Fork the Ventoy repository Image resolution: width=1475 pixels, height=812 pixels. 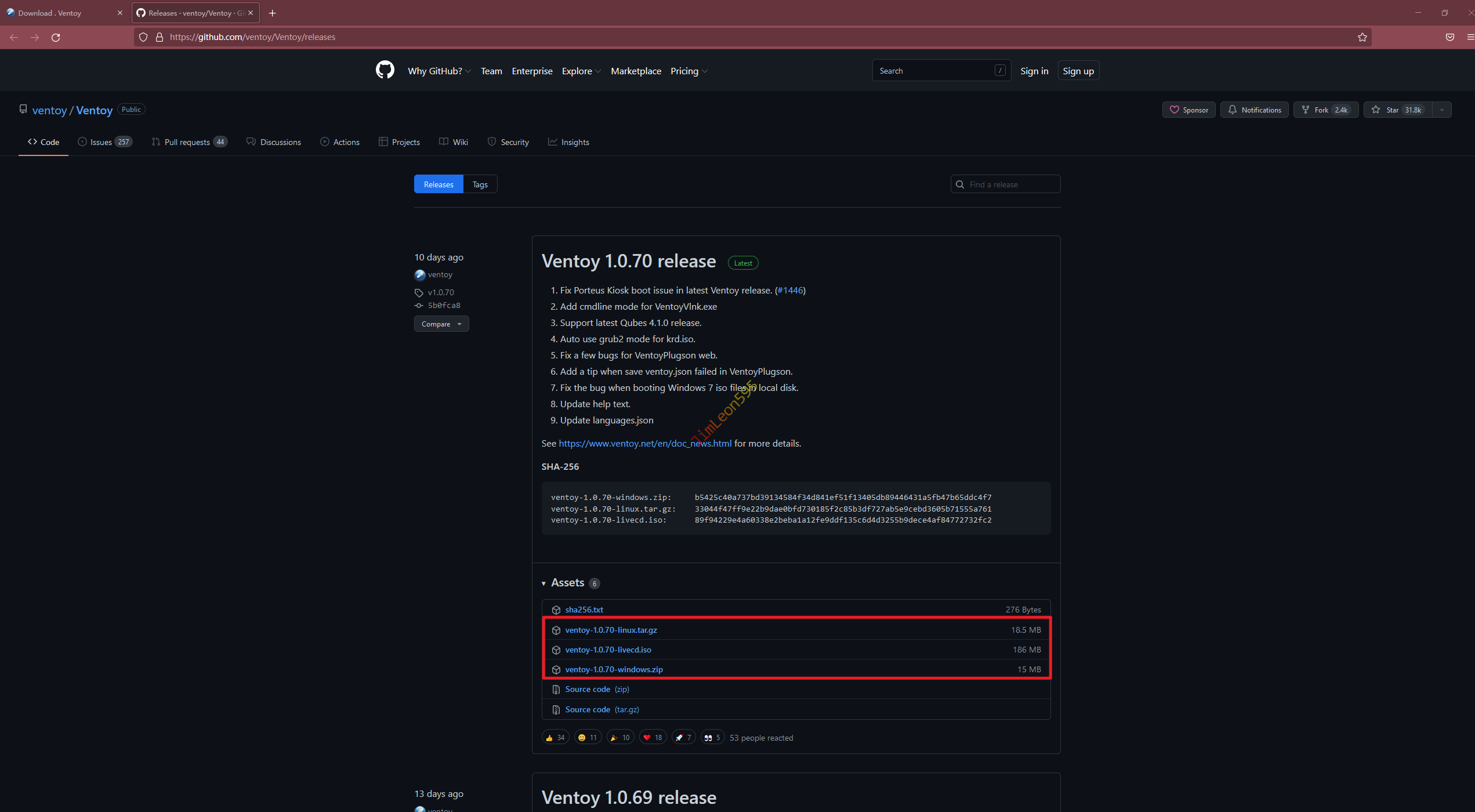click(1325, 110)
